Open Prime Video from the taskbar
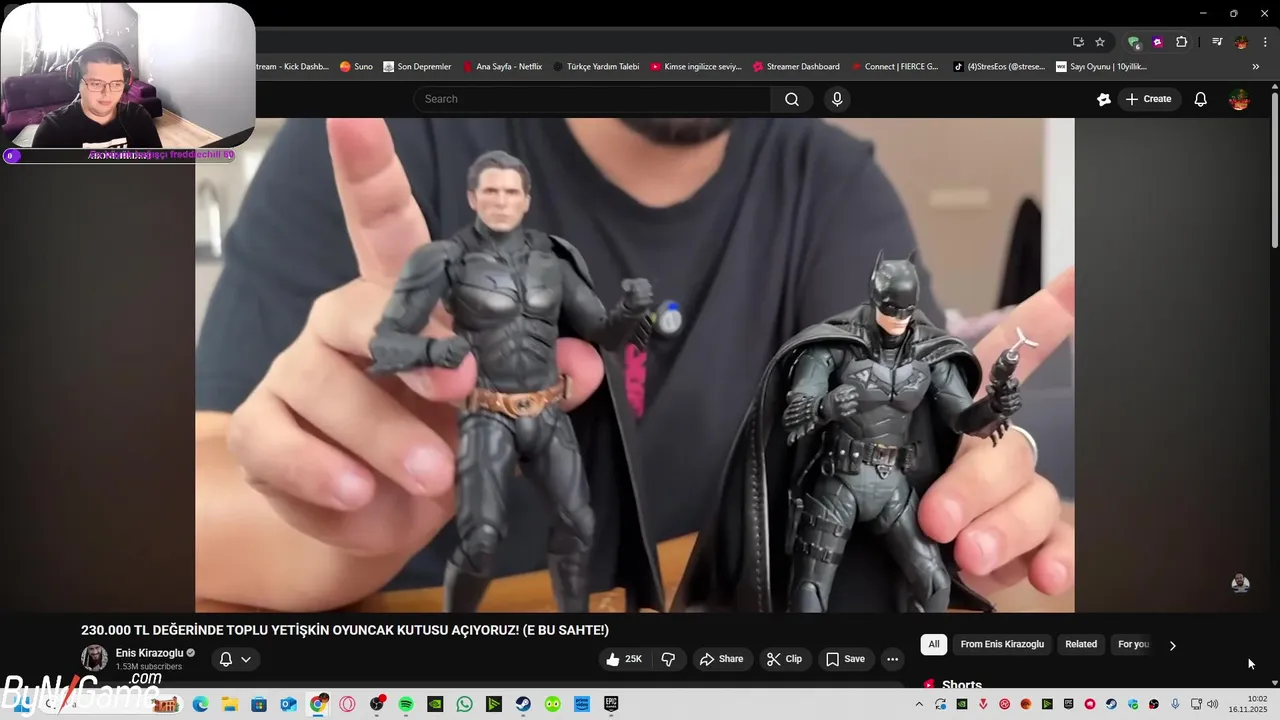The image size is (1280, 720). 582,704
